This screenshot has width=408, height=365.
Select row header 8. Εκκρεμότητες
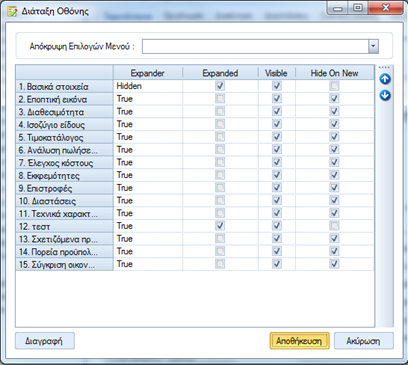coord(64,175)
